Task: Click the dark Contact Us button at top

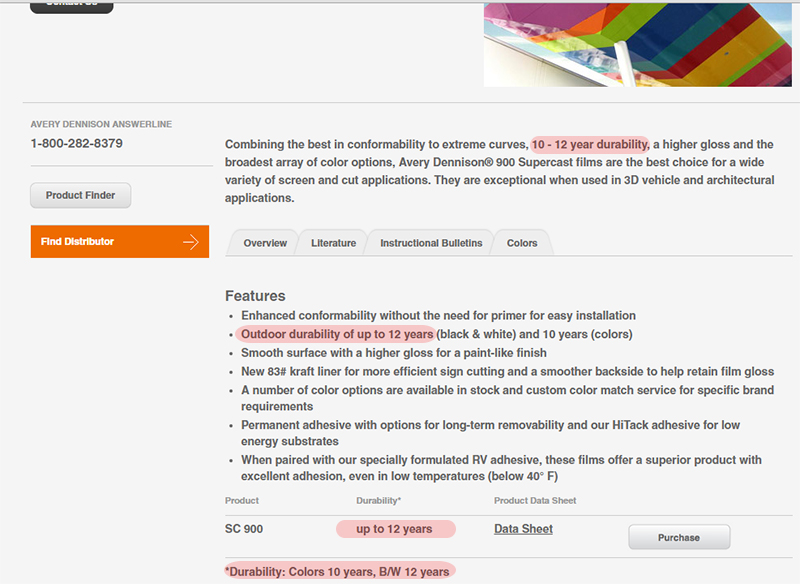Action: click(x=71, y=7)
